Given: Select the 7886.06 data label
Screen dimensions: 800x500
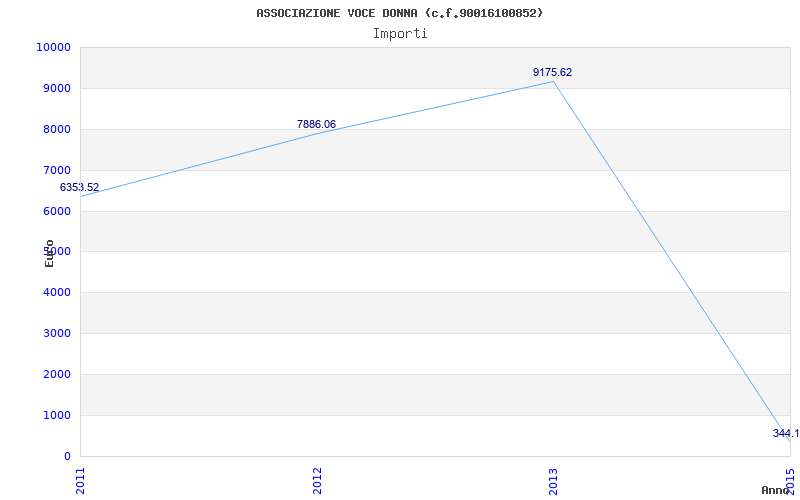Looking at the screenshot, I should click(316, 124).
